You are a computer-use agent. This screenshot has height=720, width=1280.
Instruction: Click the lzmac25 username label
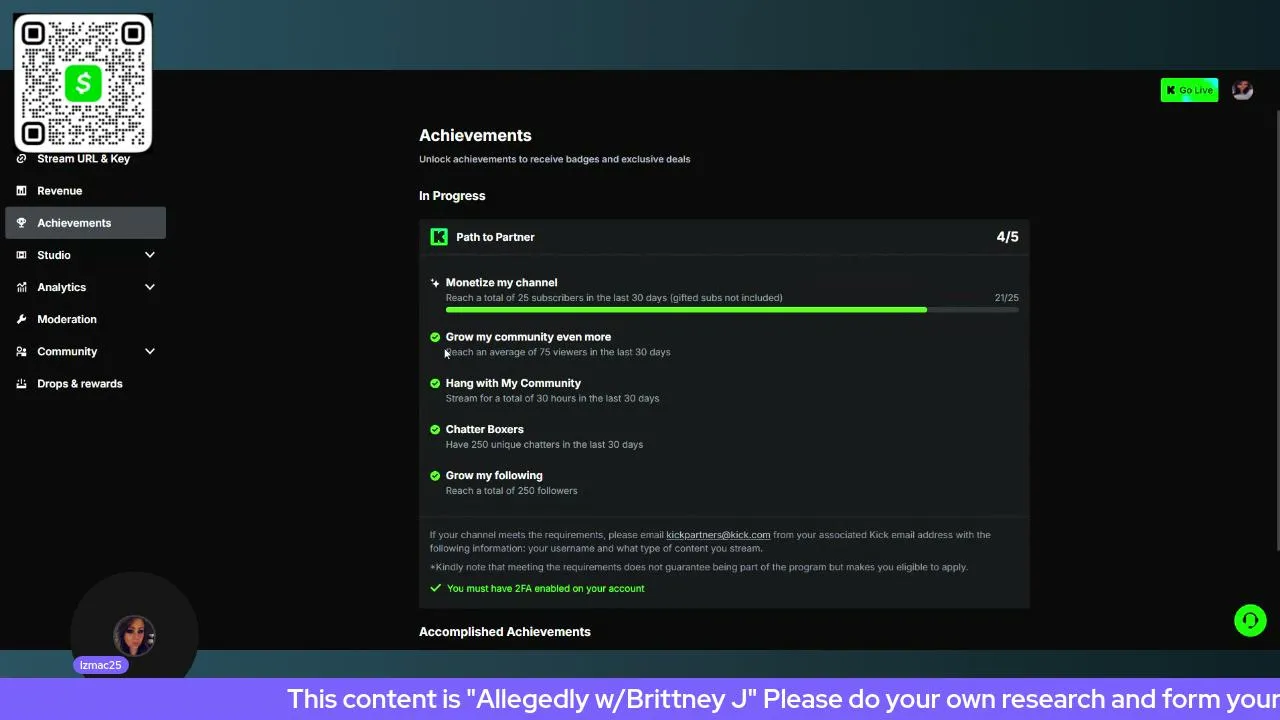[100, 665]
